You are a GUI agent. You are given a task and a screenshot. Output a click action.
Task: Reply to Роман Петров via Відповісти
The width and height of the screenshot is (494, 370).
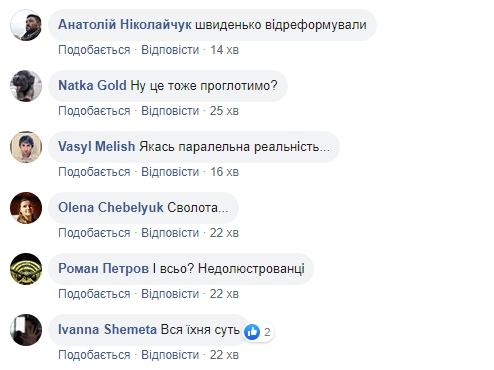pyautogui.click(x=170, y=294)
